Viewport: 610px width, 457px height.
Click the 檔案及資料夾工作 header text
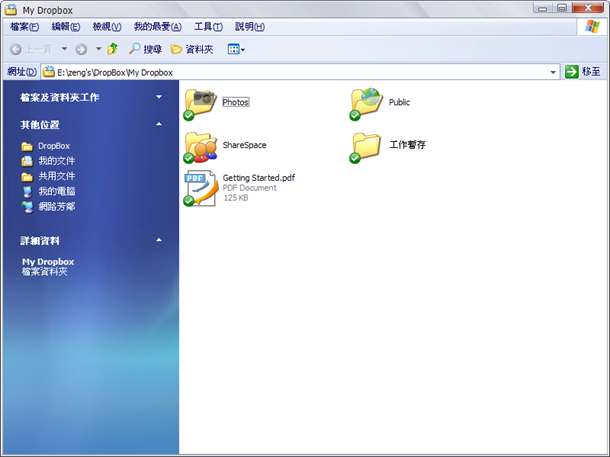pos(60,97)
